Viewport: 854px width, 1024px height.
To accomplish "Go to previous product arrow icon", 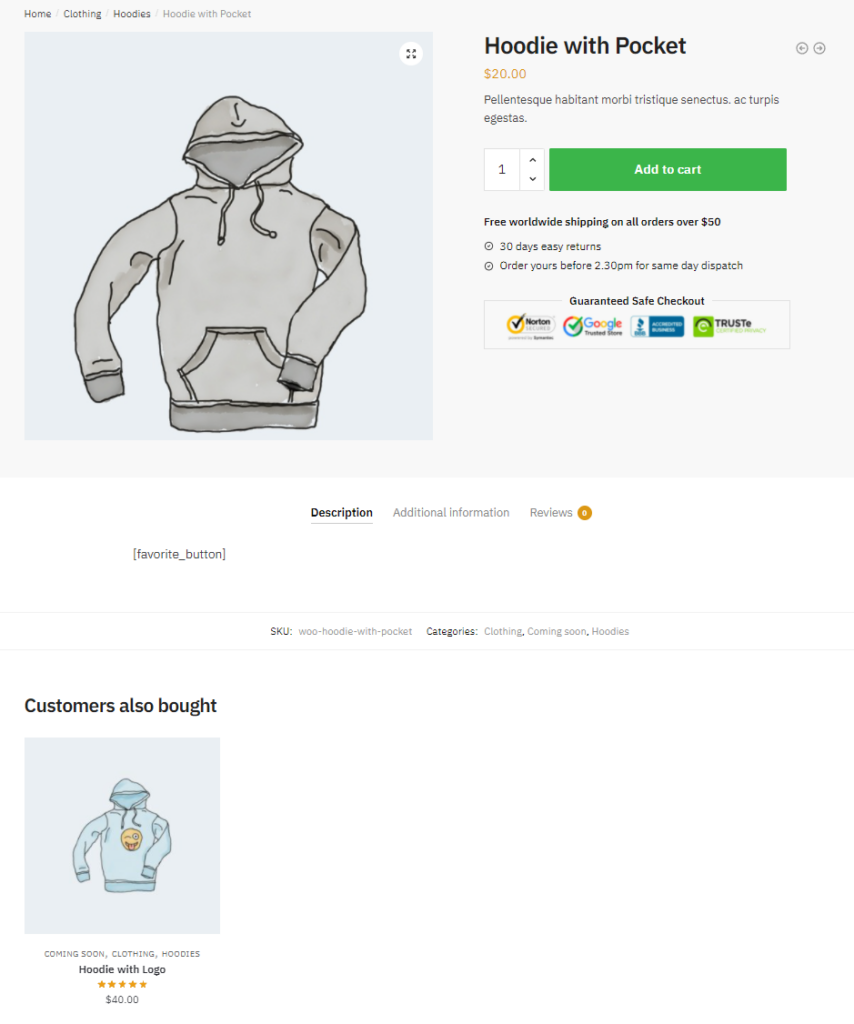I will click(x=802, y=48).
